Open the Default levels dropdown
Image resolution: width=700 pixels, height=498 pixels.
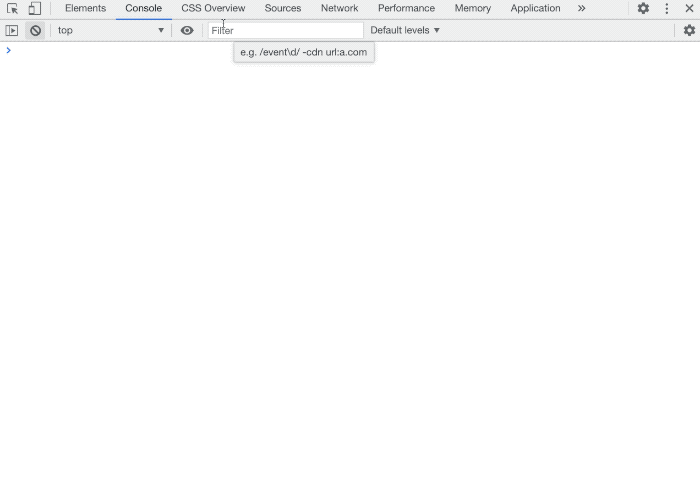[x=405, y=30]
